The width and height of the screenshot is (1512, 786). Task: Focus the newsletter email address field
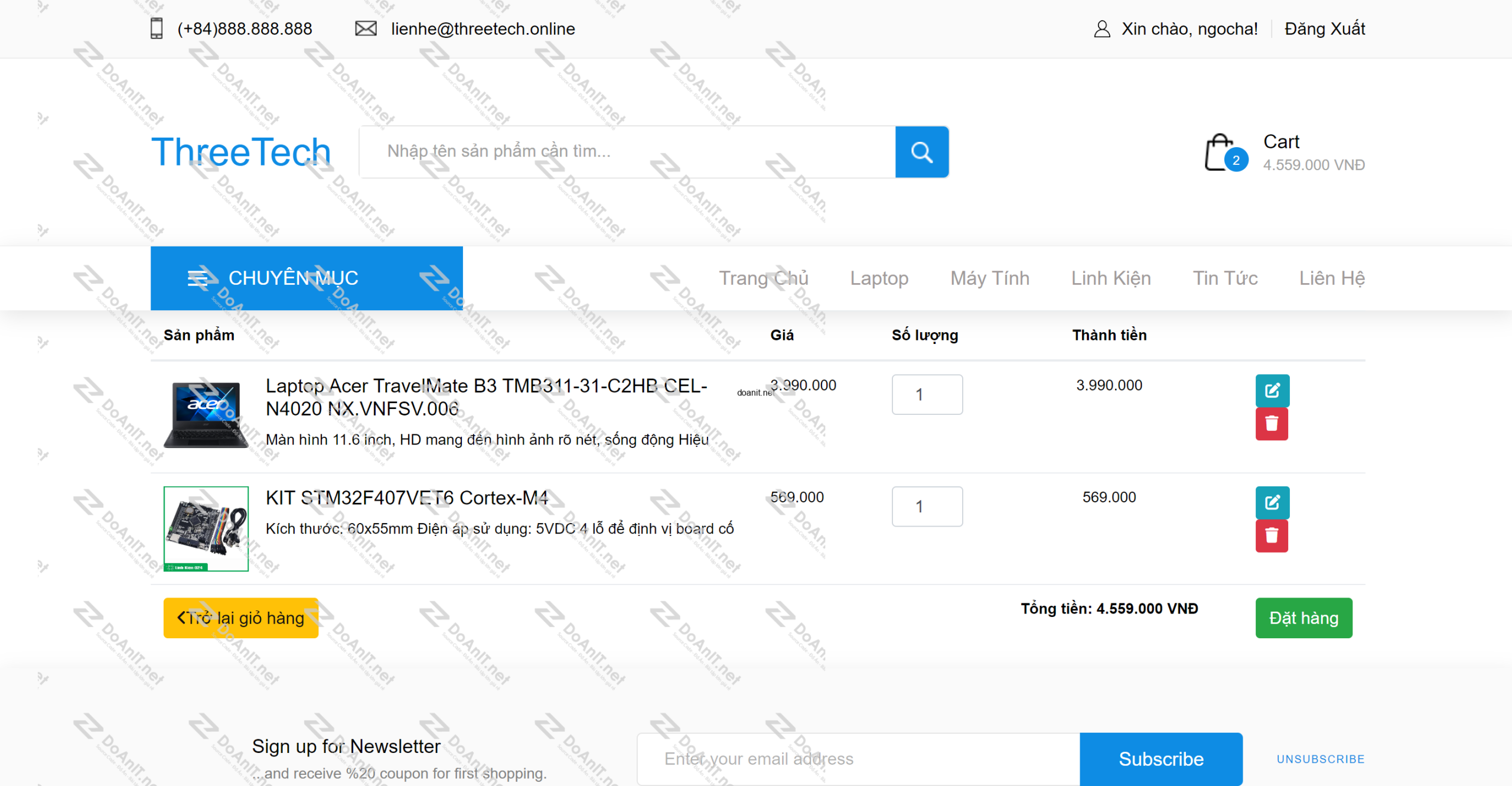click(x=858, y=759)
